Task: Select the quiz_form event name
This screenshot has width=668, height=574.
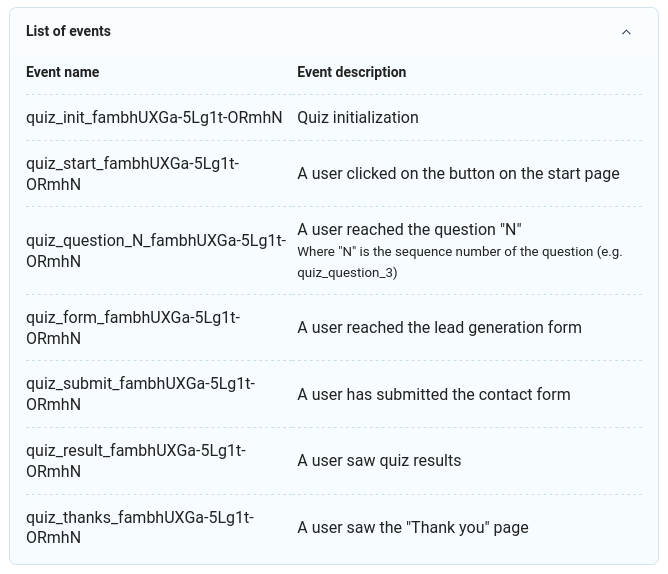Action: click(x=133, y=328)
